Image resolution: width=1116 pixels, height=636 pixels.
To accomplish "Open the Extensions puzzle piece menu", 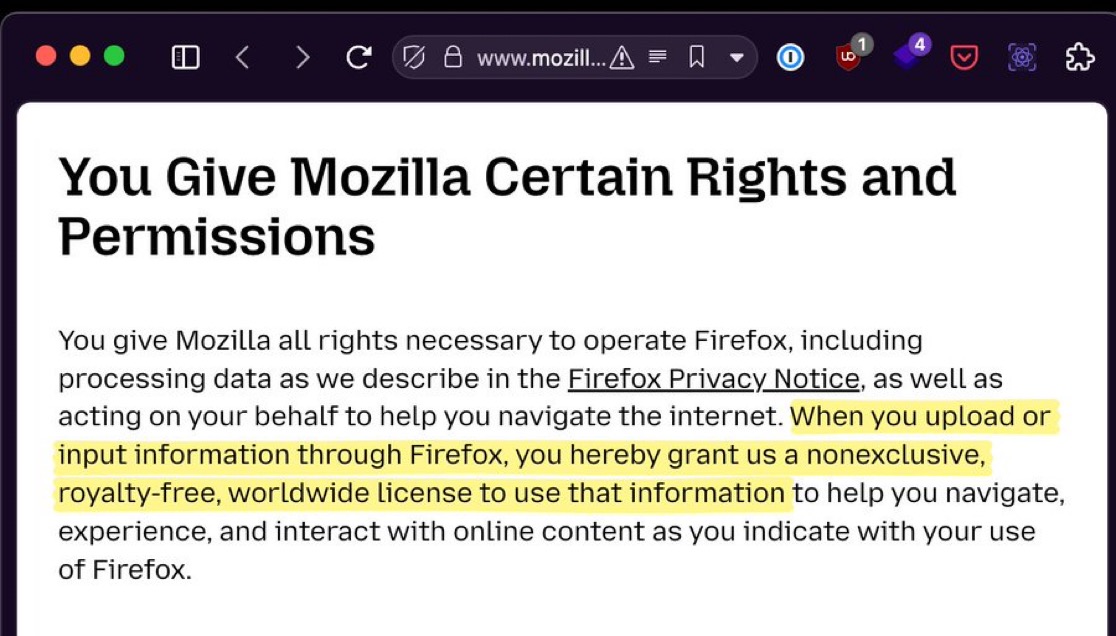I will click(1080, 57).
